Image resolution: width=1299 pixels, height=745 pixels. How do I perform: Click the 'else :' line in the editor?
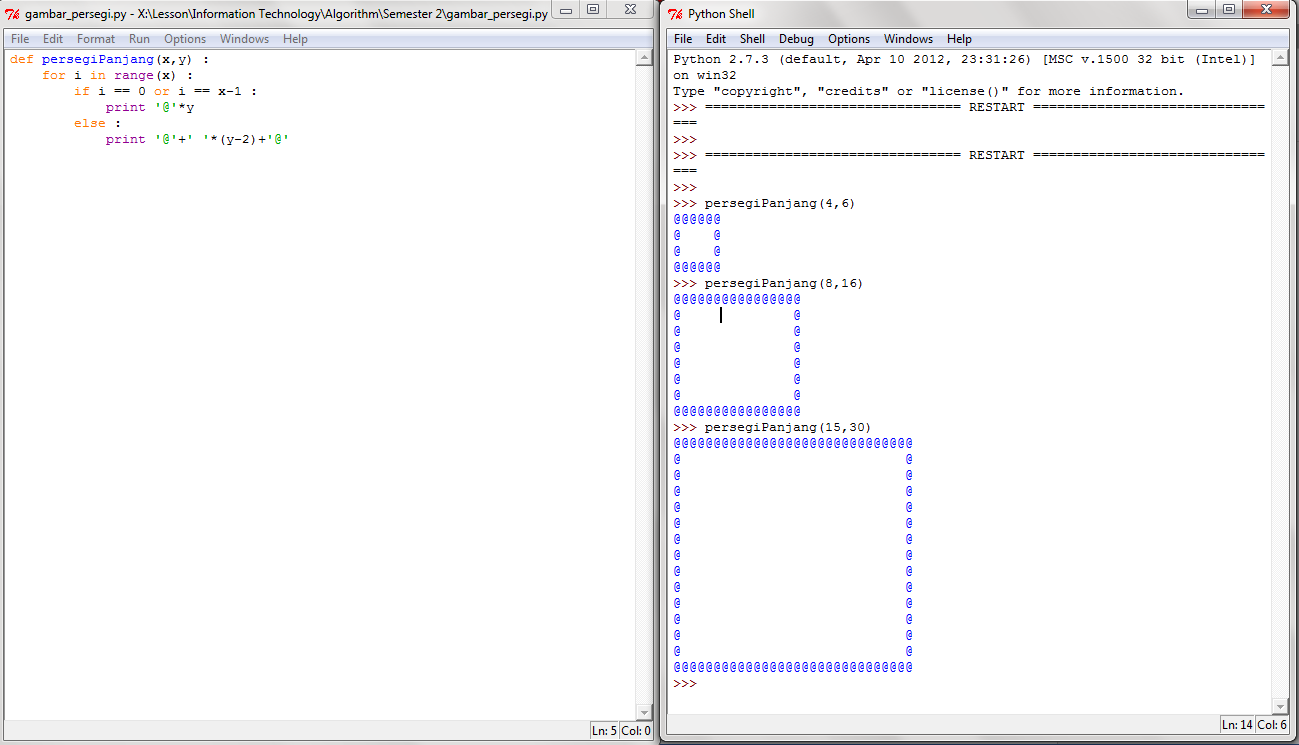pos(98,123)
